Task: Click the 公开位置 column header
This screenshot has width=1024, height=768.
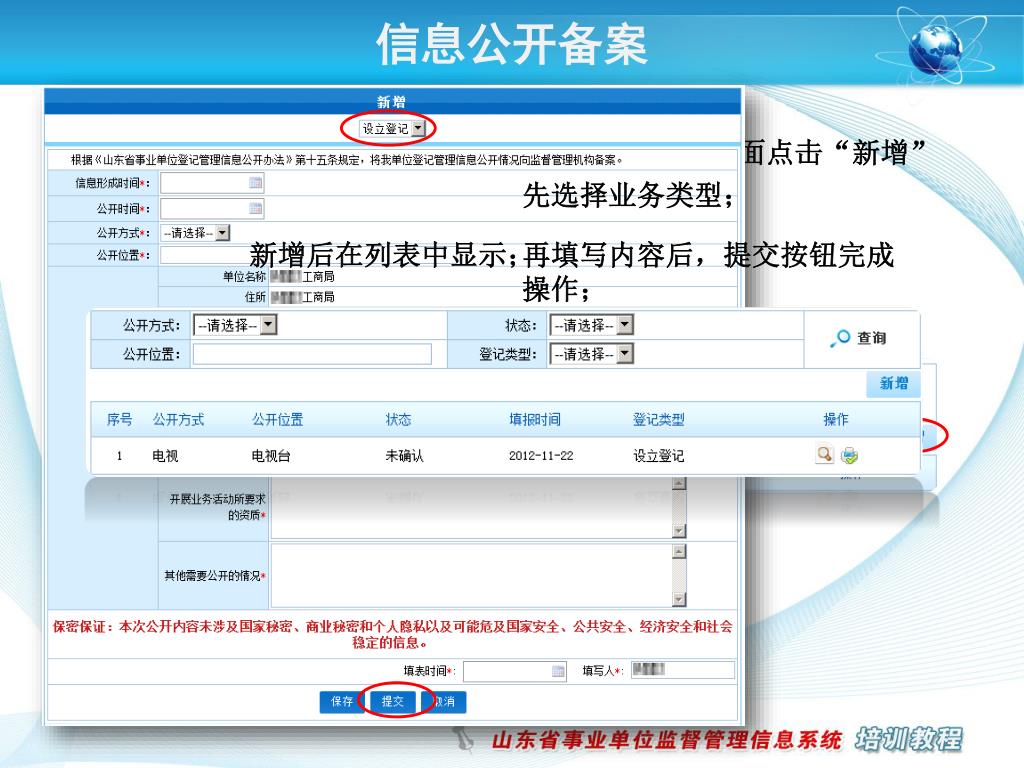Action: coord(278,419)
